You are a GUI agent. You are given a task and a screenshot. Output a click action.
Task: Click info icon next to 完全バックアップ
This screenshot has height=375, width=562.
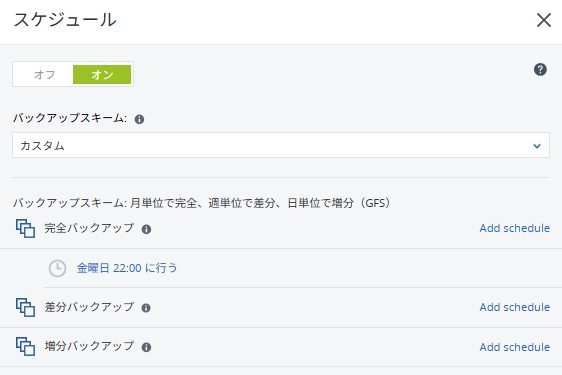tap(146, 229)
